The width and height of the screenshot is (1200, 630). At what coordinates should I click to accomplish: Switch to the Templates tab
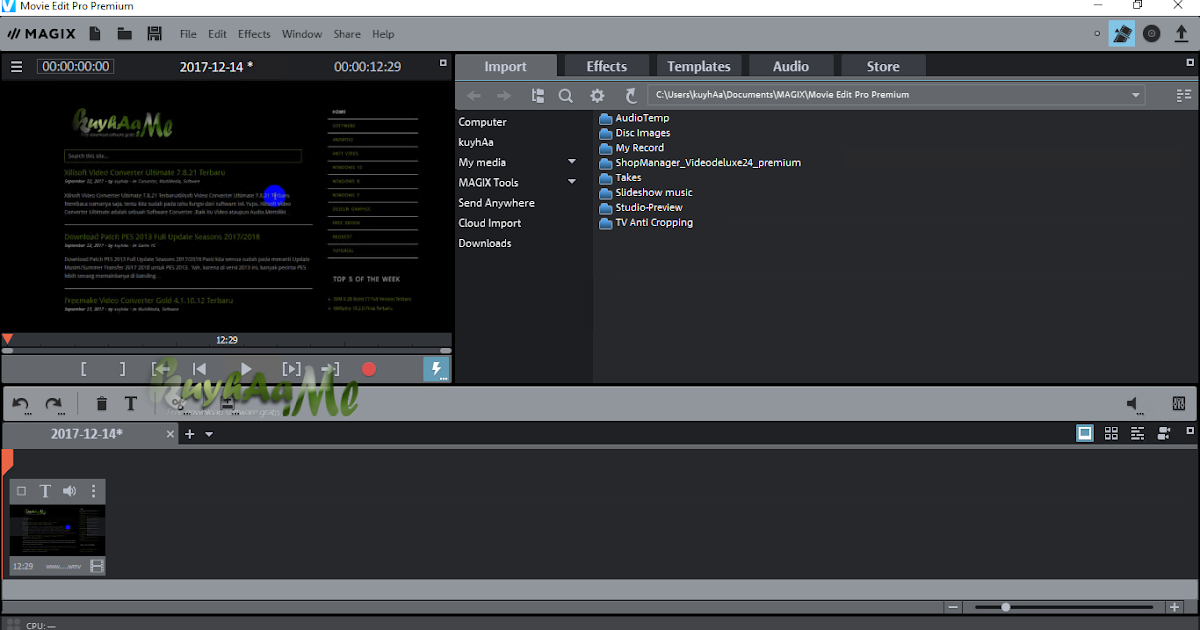[x=699, y=66]
